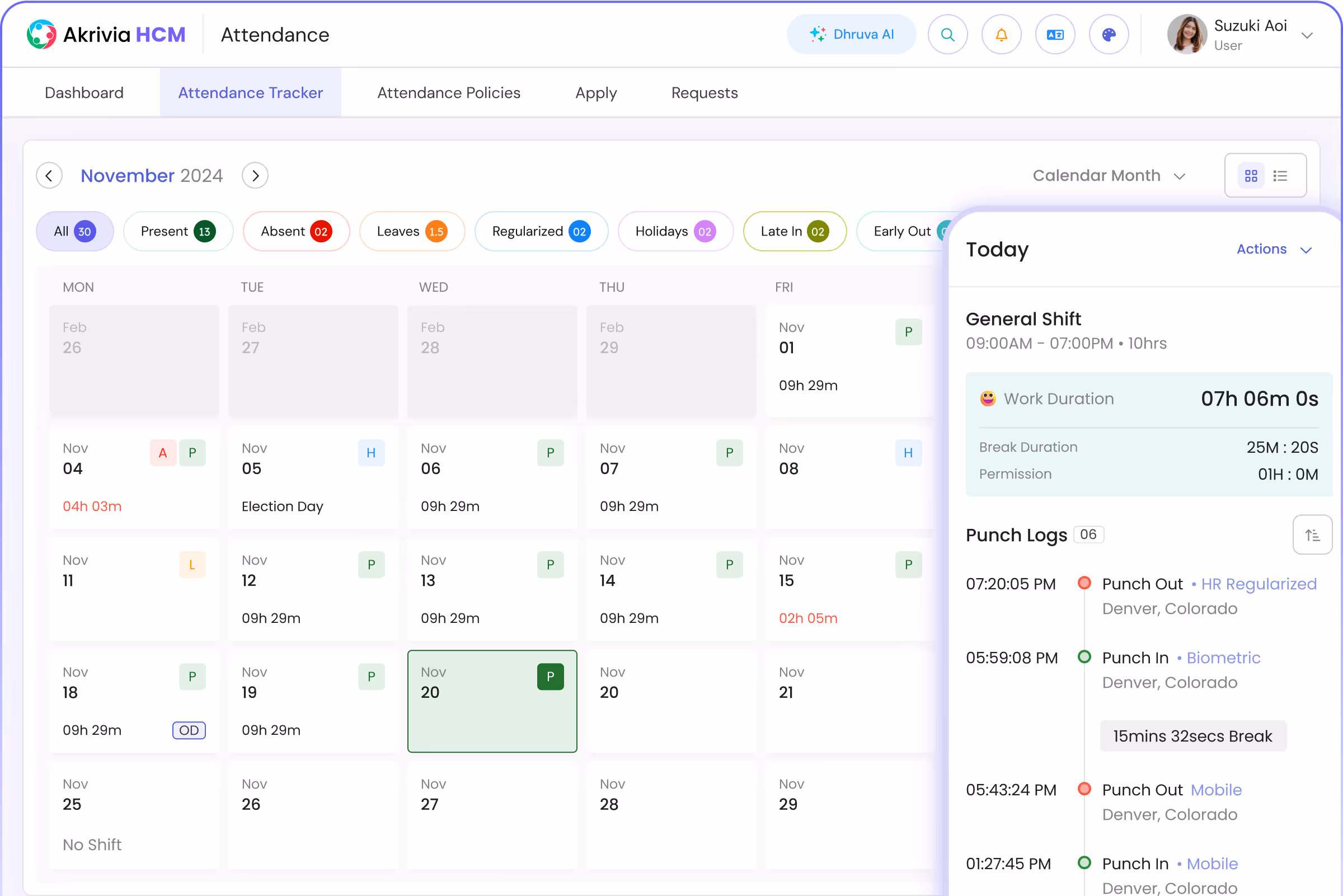Toggle the Present filter chip
This screenshot has height=896, width=1343.
pos(179,232)
